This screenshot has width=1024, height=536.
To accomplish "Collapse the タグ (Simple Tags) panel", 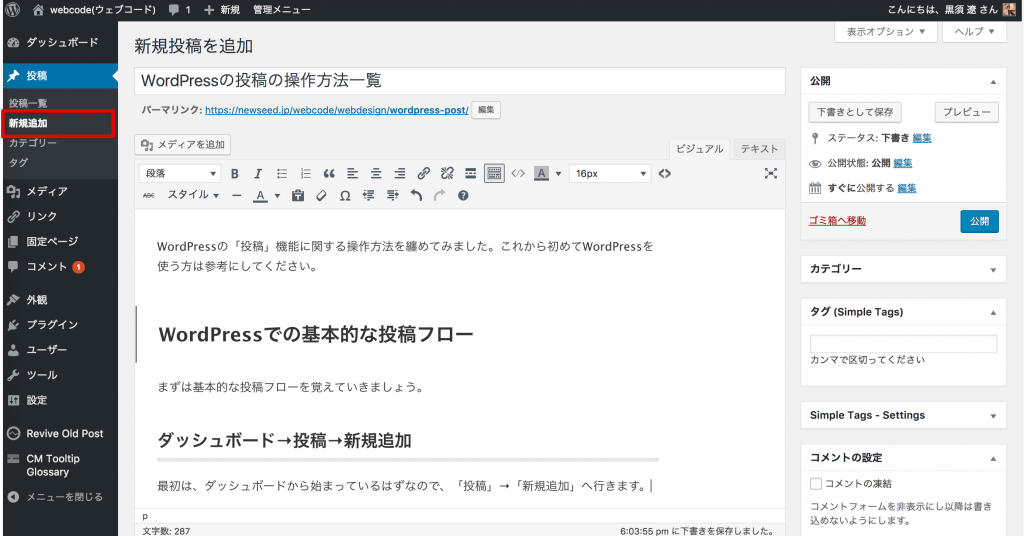I will click(x=993, y=313).
